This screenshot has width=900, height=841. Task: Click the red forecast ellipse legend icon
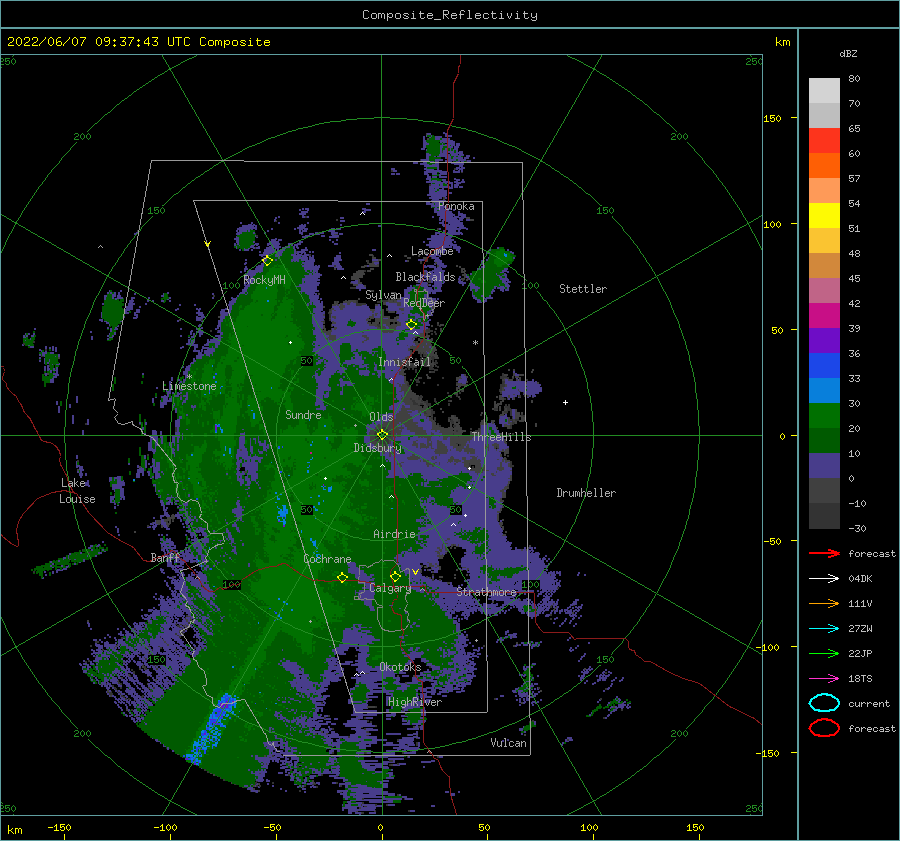pyautogui.click(x=824, y=728)
